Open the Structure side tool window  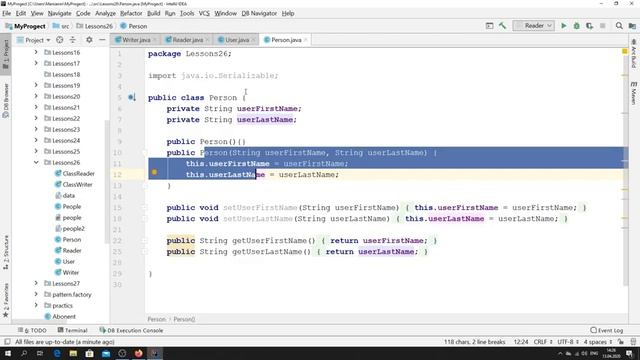click(x=6, y=252)
